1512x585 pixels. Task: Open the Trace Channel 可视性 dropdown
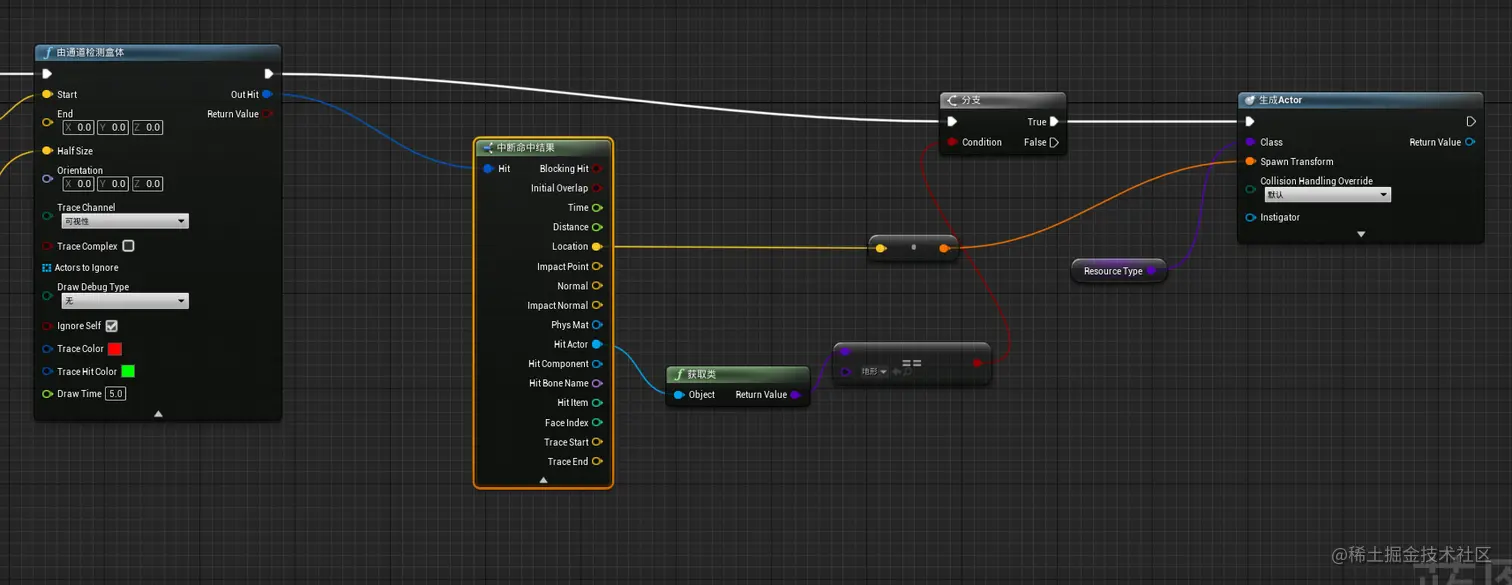tap(125, 221)
